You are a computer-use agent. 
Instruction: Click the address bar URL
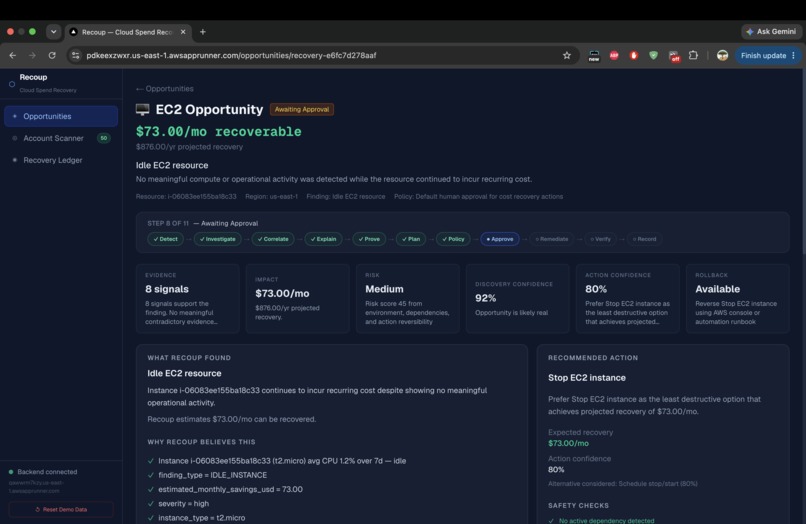click(231, 56)
